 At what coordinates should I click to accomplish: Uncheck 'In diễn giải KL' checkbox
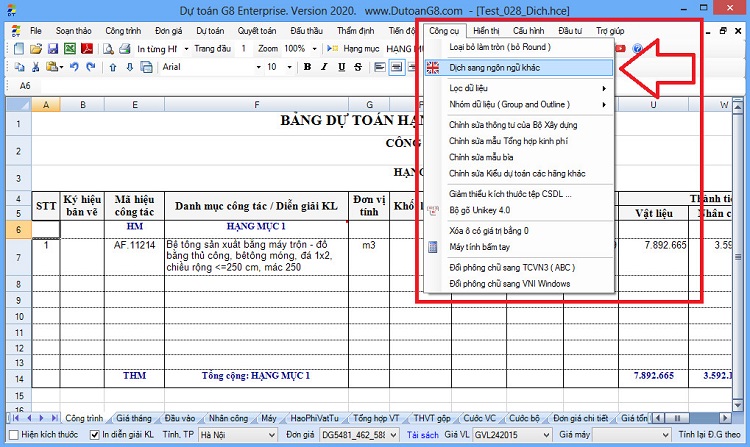95,435
